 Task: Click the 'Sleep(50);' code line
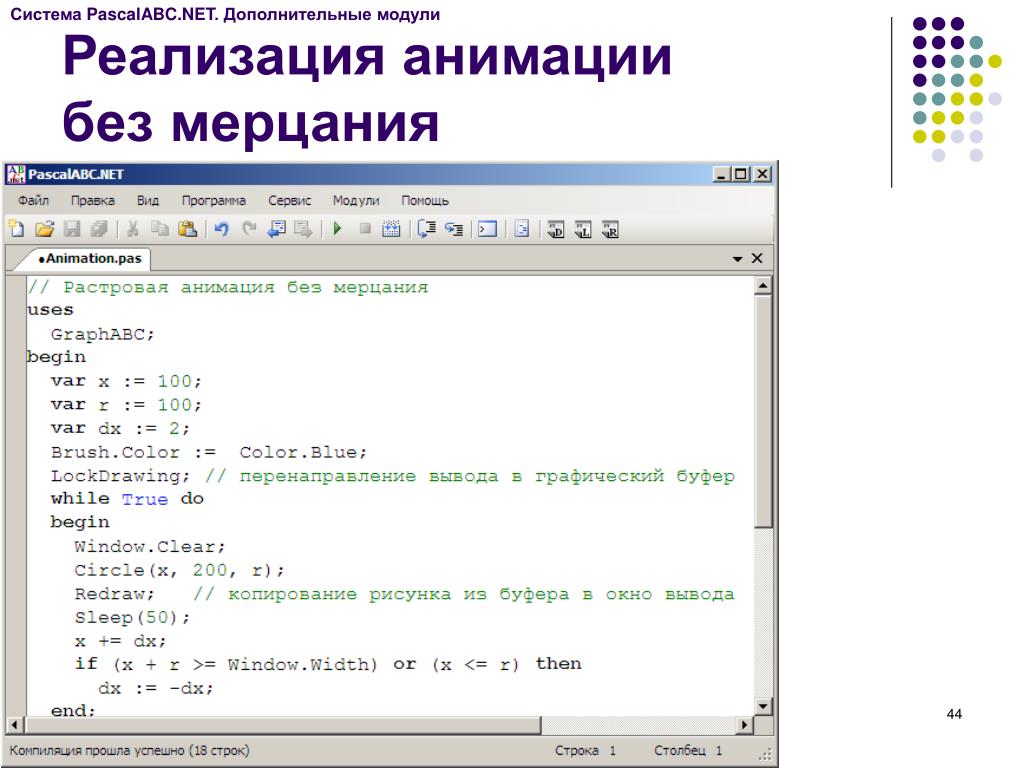132,618
